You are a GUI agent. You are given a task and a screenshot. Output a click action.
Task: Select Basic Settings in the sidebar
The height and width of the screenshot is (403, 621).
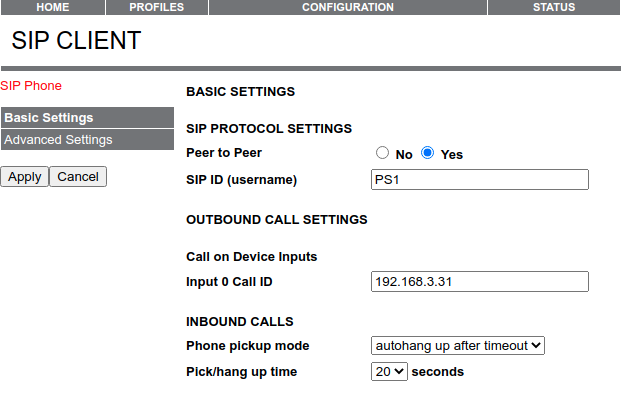87,118
